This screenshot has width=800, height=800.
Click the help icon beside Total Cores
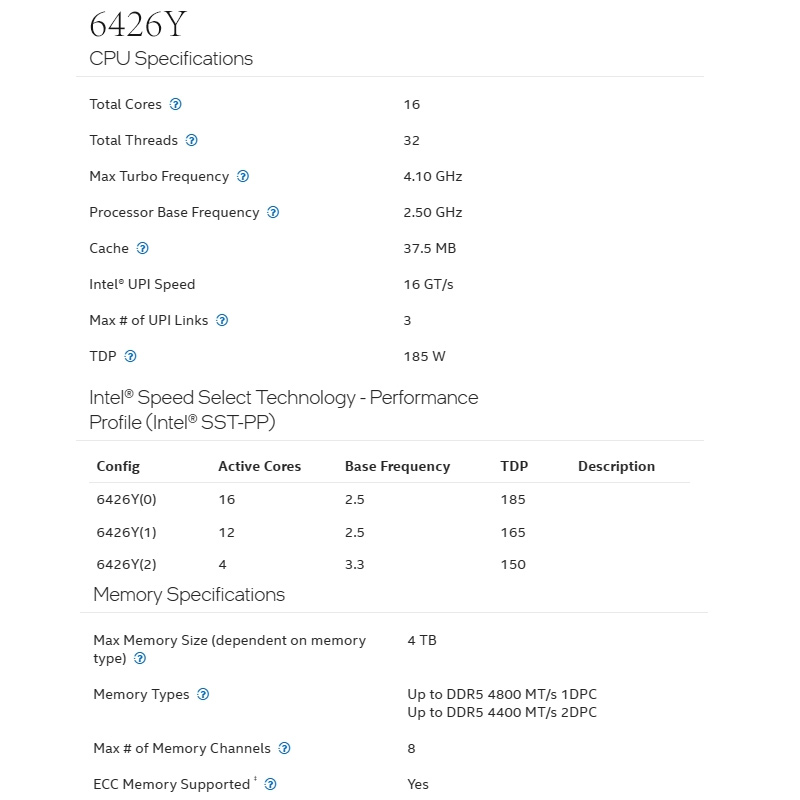[175, 105]
